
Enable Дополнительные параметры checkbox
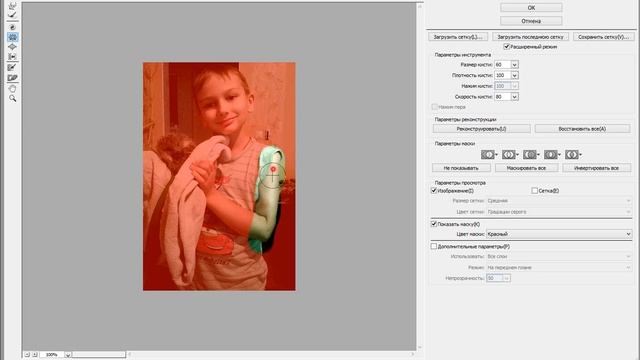click(x=434, y=246)
